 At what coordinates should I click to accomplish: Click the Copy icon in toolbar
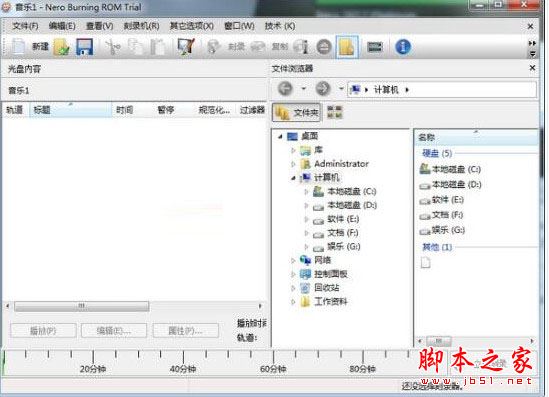[135, 47]
